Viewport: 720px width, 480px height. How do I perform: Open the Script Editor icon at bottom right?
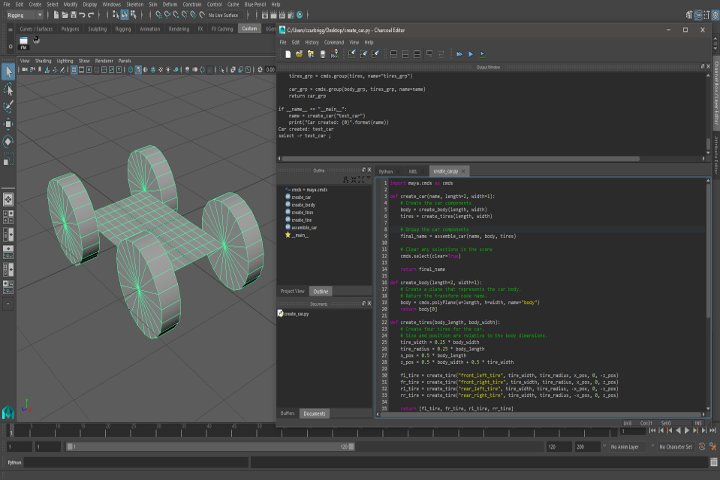pos(714,462)
